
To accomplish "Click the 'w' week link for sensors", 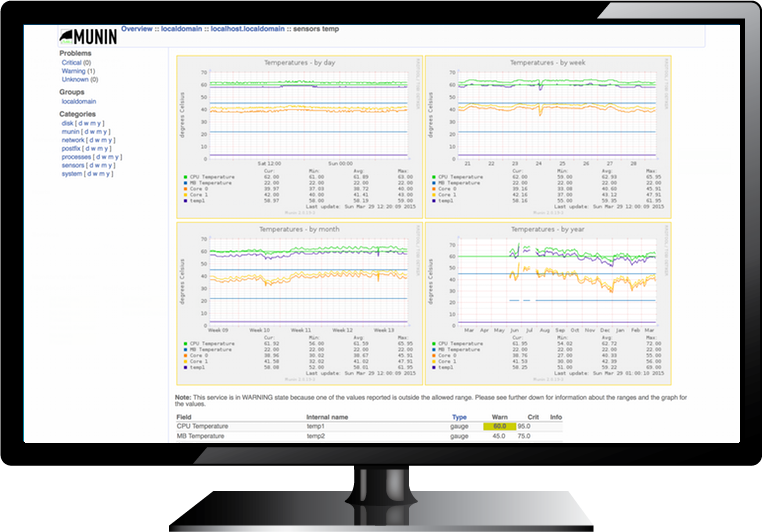I will (97, 165).
